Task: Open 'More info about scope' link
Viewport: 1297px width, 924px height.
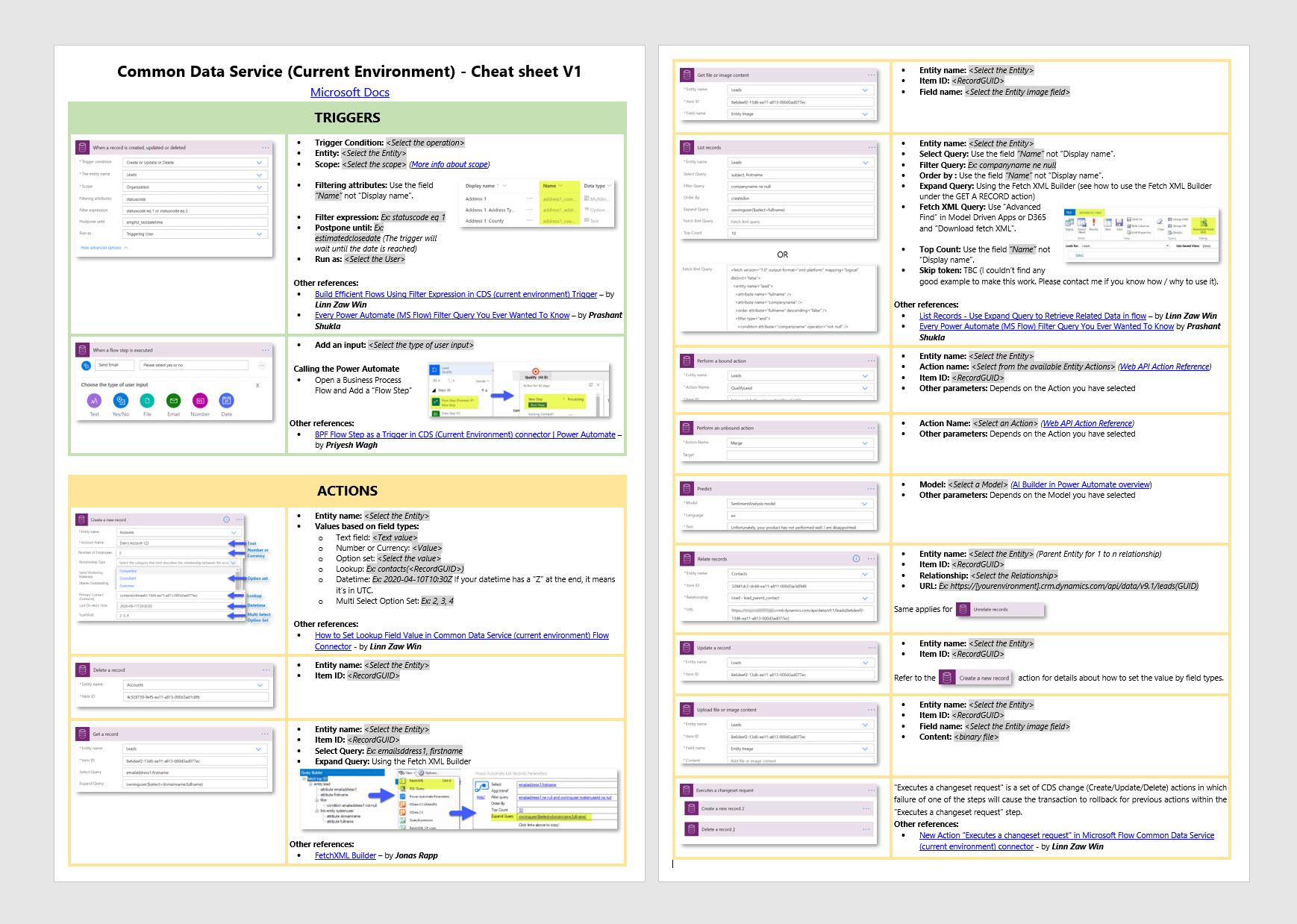Action: point(449,164)
